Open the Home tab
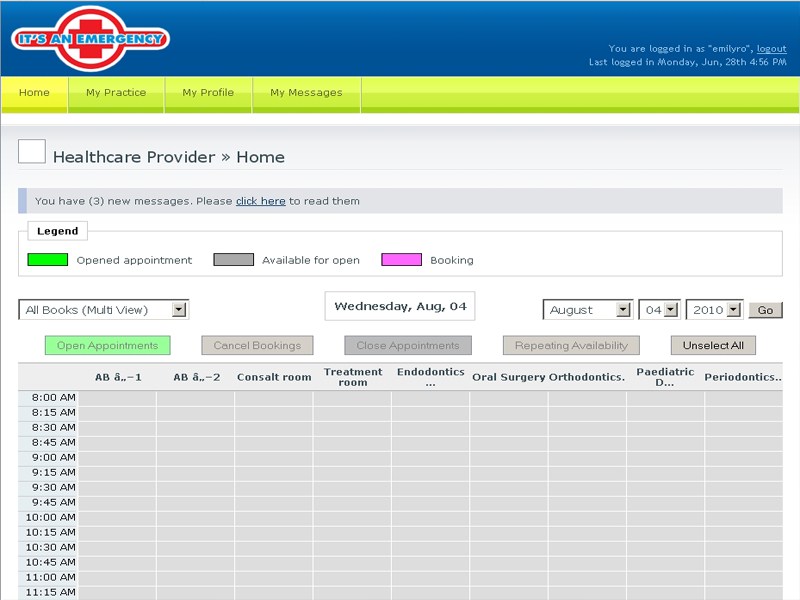Viewport: 800px width, 600px height. coord(34,93)
